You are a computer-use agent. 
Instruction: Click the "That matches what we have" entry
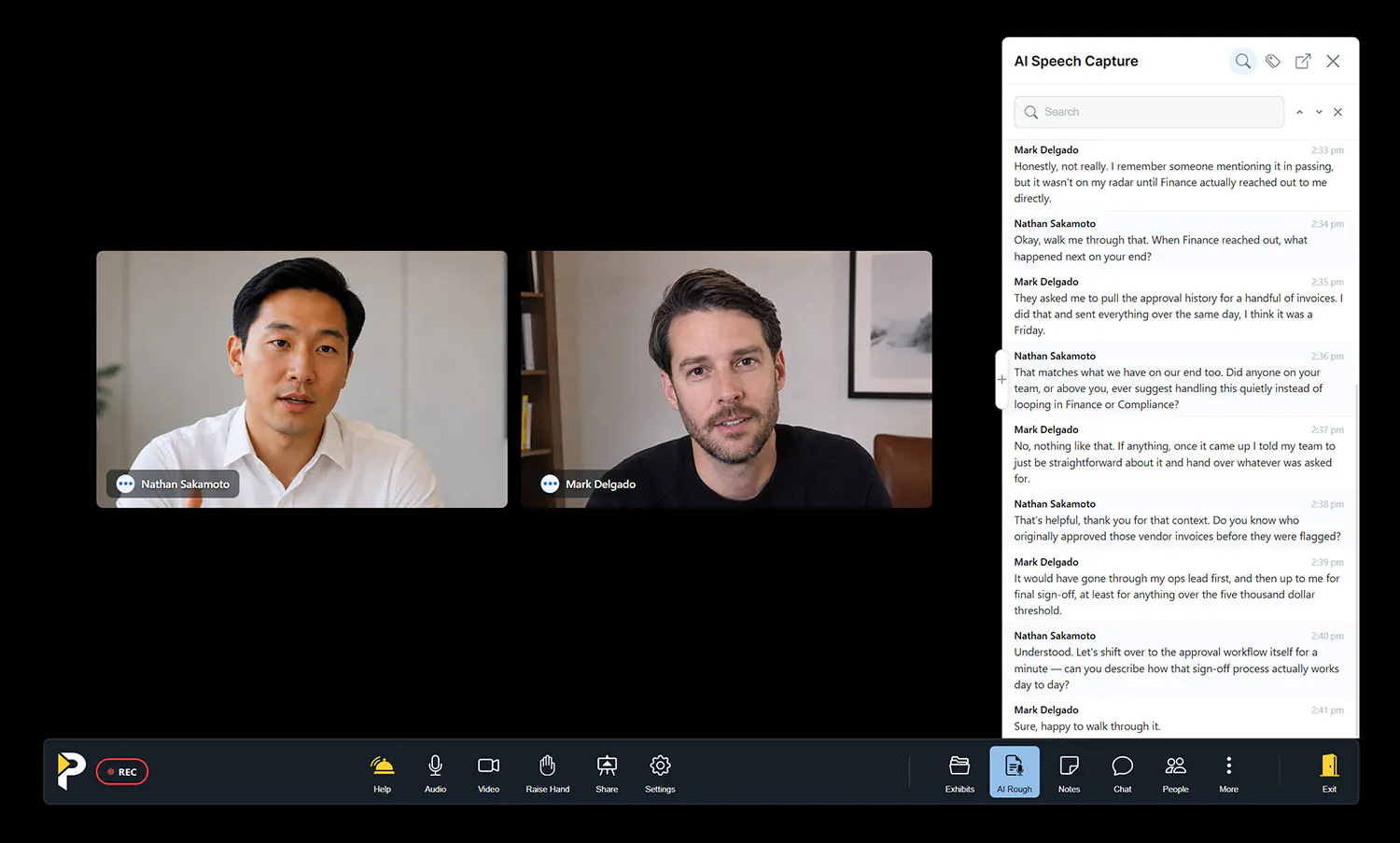coord(1179,380)
